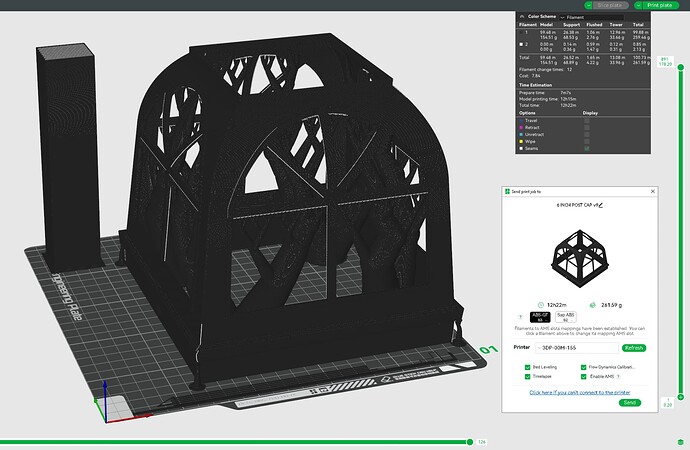
Task: Change AMS mapping for ABS-GF filament
Action: click(540, 317)
